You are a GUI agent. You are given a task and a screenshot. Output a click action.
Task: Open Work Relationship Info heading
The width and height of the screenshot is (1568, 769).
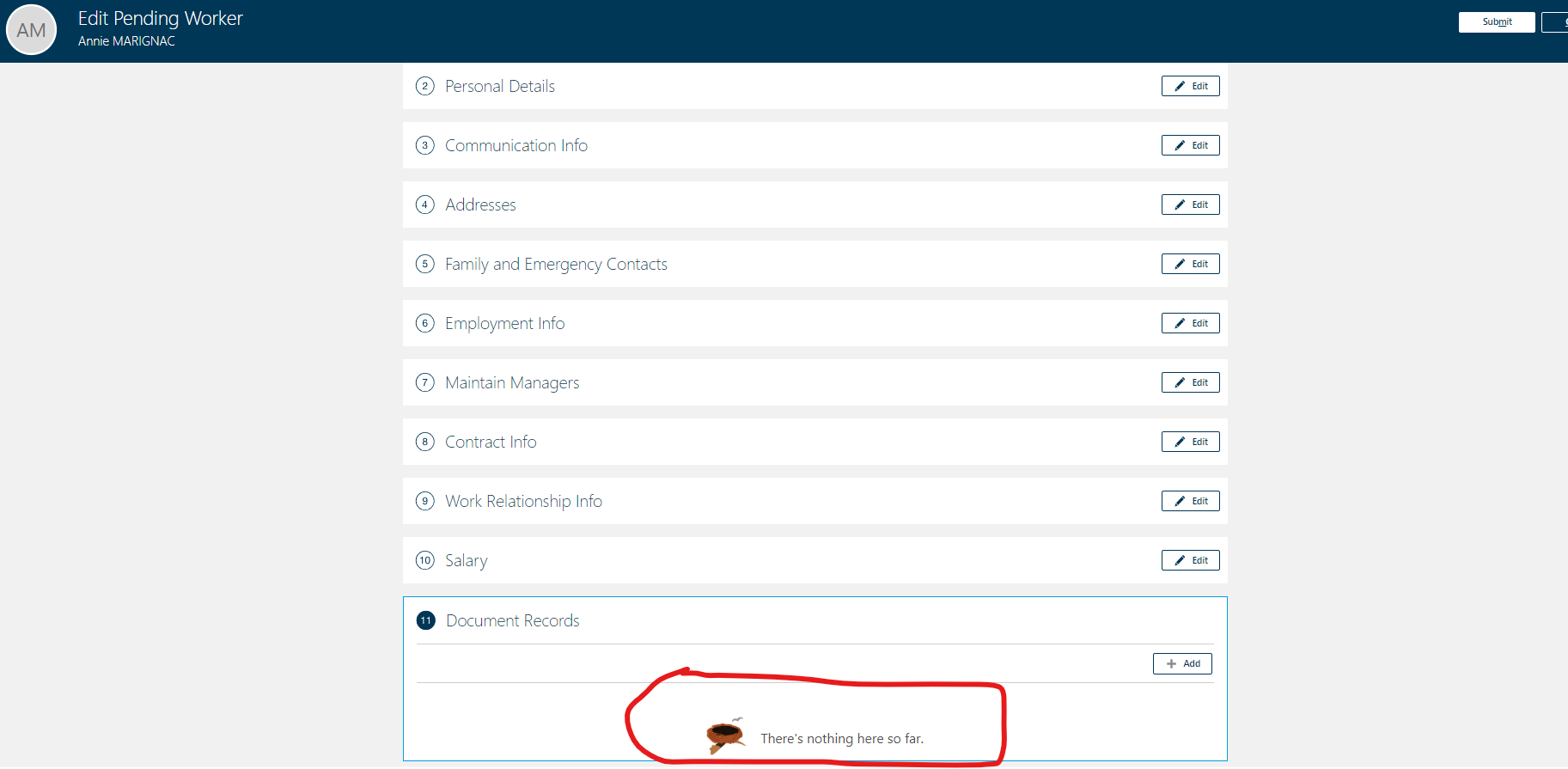coord(523,501)
